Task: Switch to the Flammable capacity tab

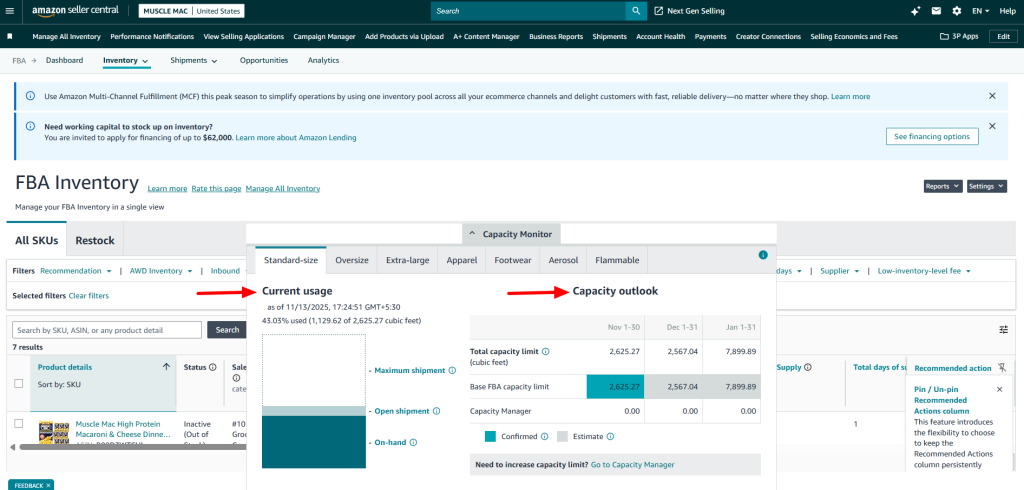Action: pyautogui.click(x=617, y=260)
